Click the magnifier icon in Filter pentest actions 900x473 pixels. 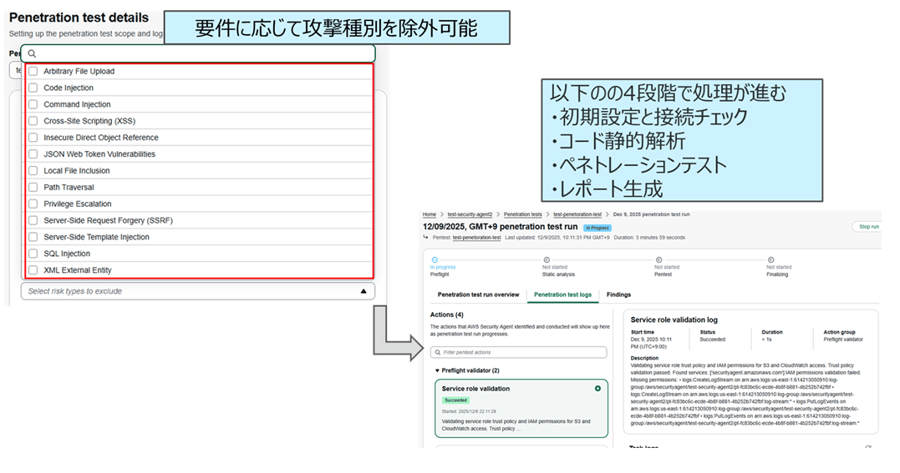click(437, 353)
